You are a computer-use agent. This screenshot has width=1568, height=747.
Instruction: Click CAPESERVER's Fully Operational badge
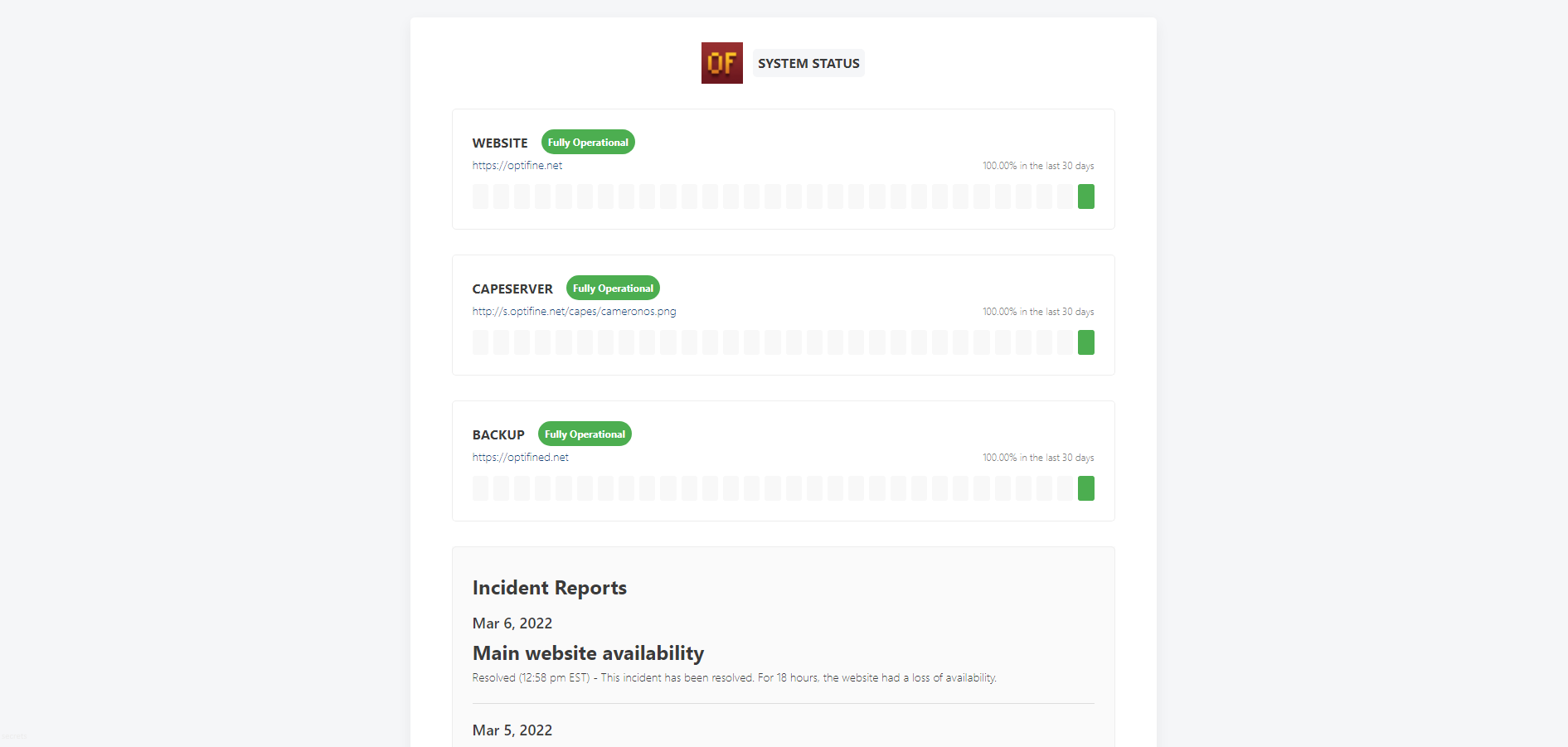613,288
